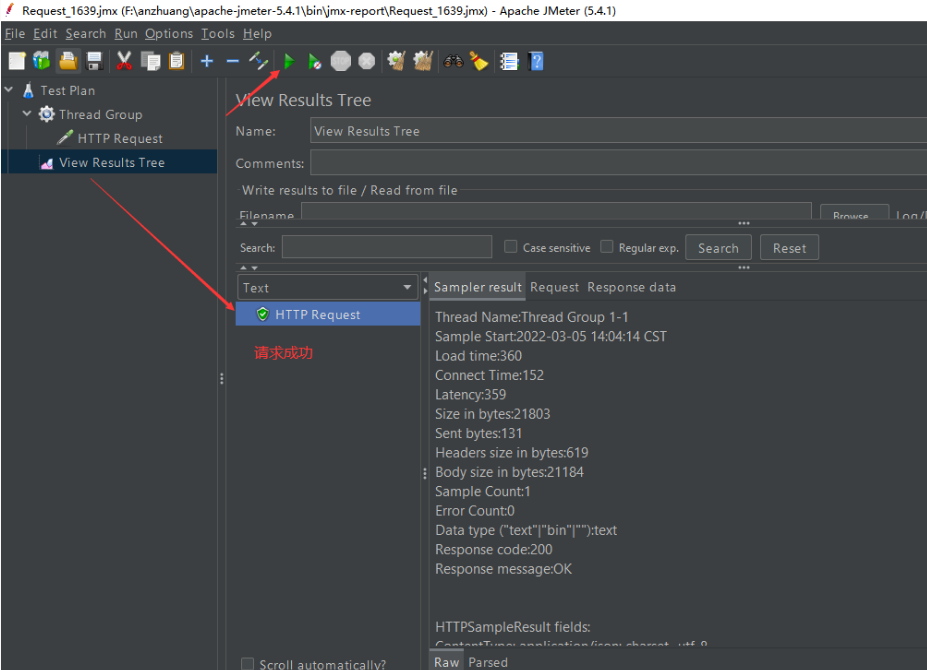The height and width of the screenshot is (670, 927).
Task: Switch to Sampler result tab
Action: tap(478, 287)
